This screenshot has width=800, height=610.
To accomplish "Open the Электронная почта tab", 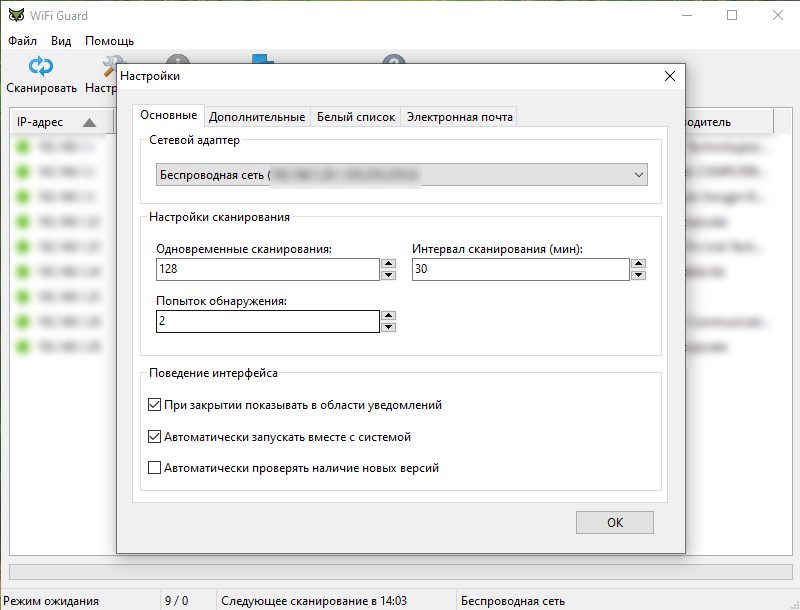I will tap(459, 117).
